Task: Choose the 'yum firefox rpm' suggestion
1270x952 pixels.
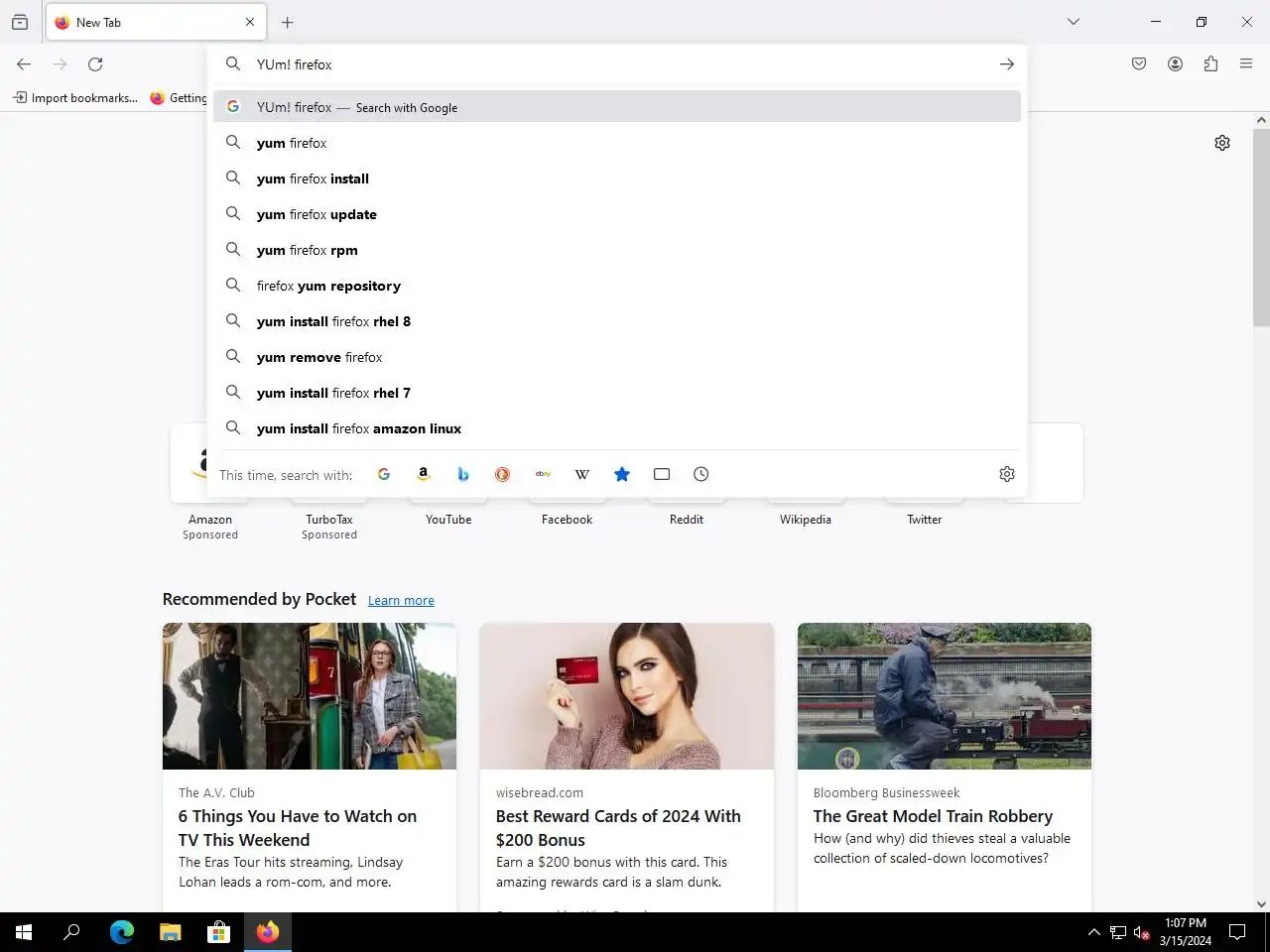Action: point(617,250)
